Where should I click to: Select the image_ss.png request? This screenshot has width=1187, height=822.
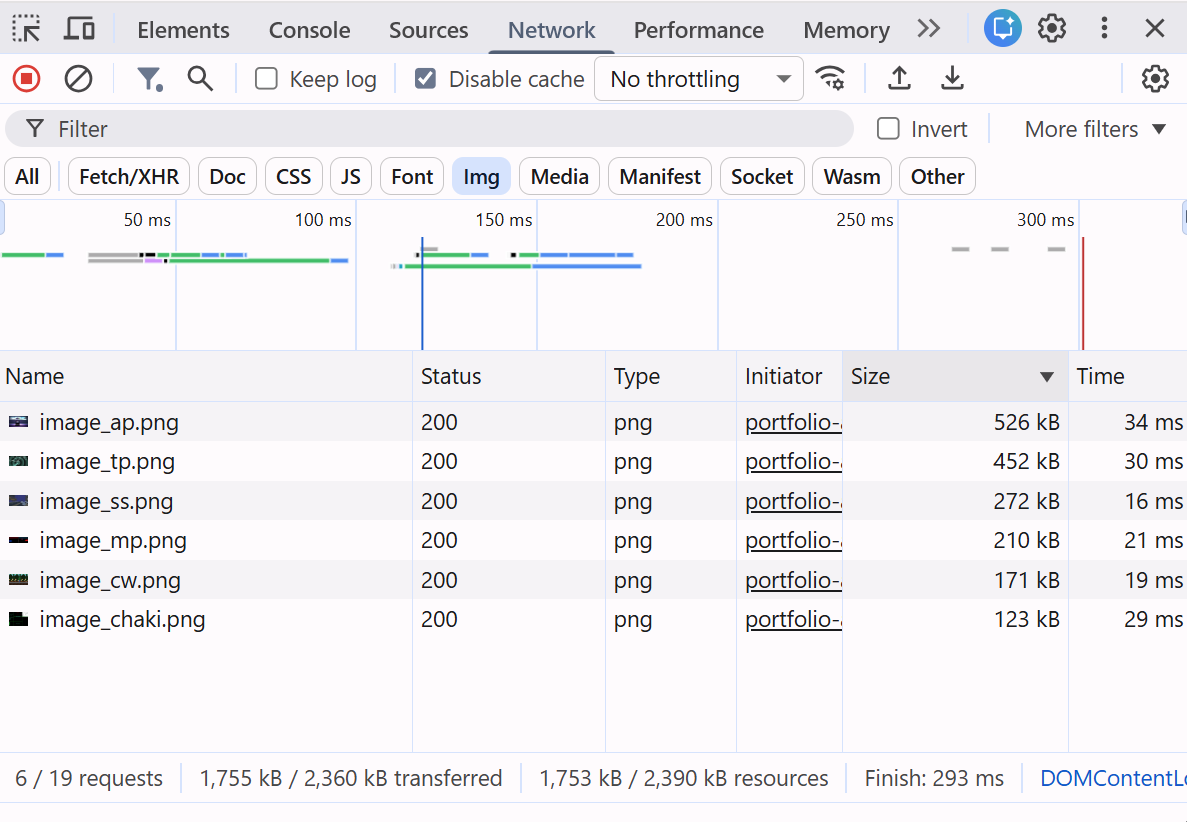point(594,501)
